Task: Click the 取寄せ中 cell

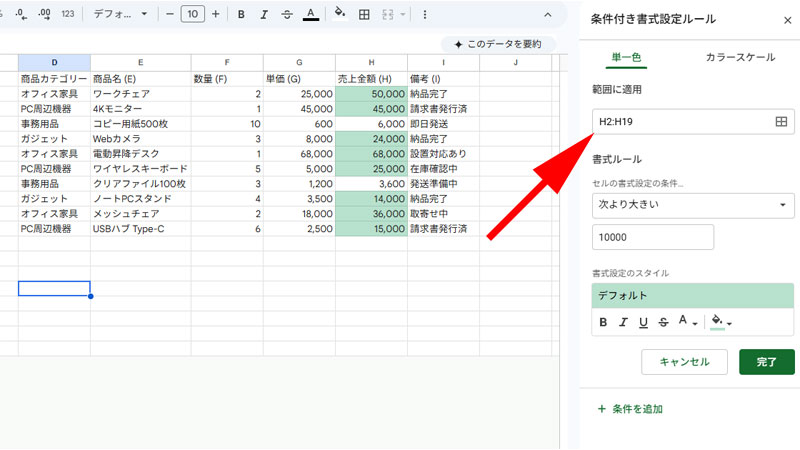Action: click(443, 214)
